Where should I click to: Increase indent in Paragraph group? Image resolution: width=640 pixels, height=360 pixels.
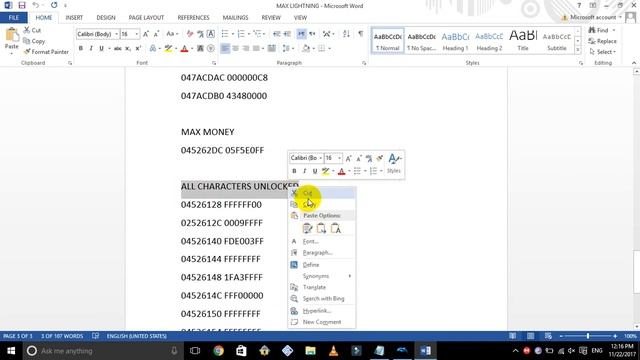287,34
